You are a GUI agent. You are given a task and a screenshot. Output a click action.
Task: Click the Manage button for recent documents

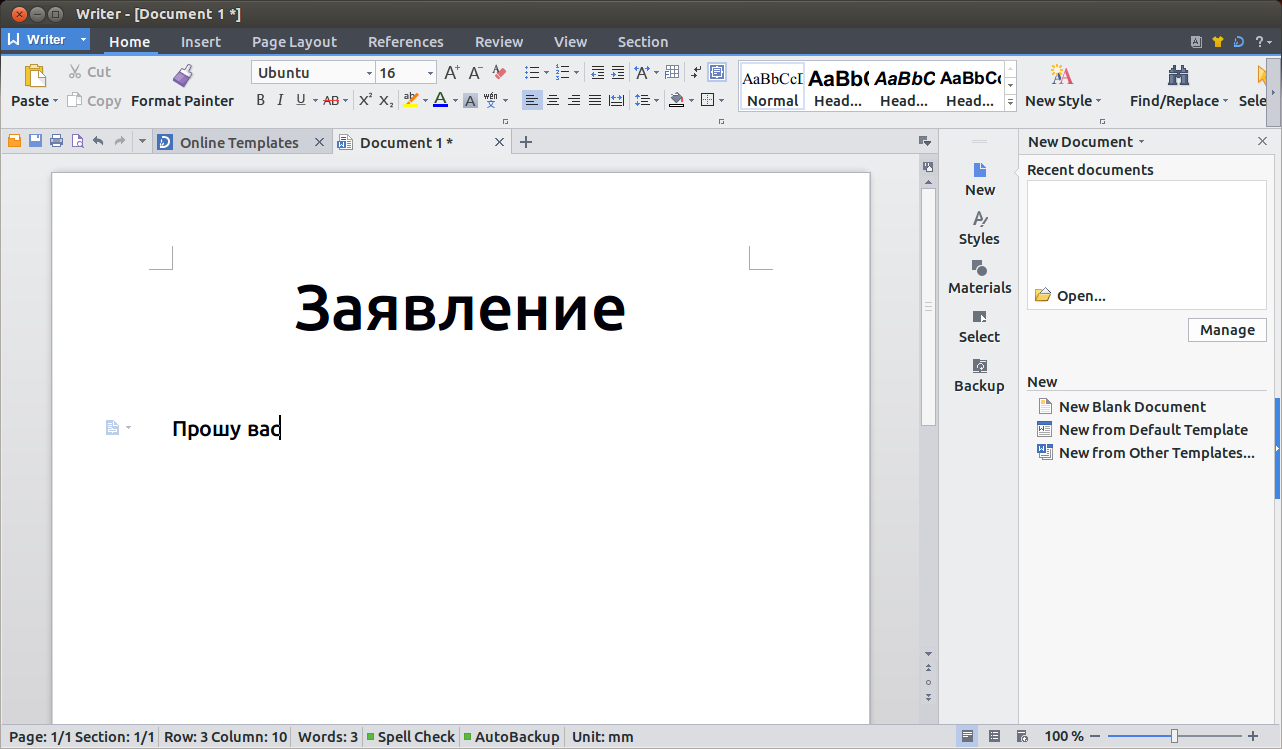1227,329
